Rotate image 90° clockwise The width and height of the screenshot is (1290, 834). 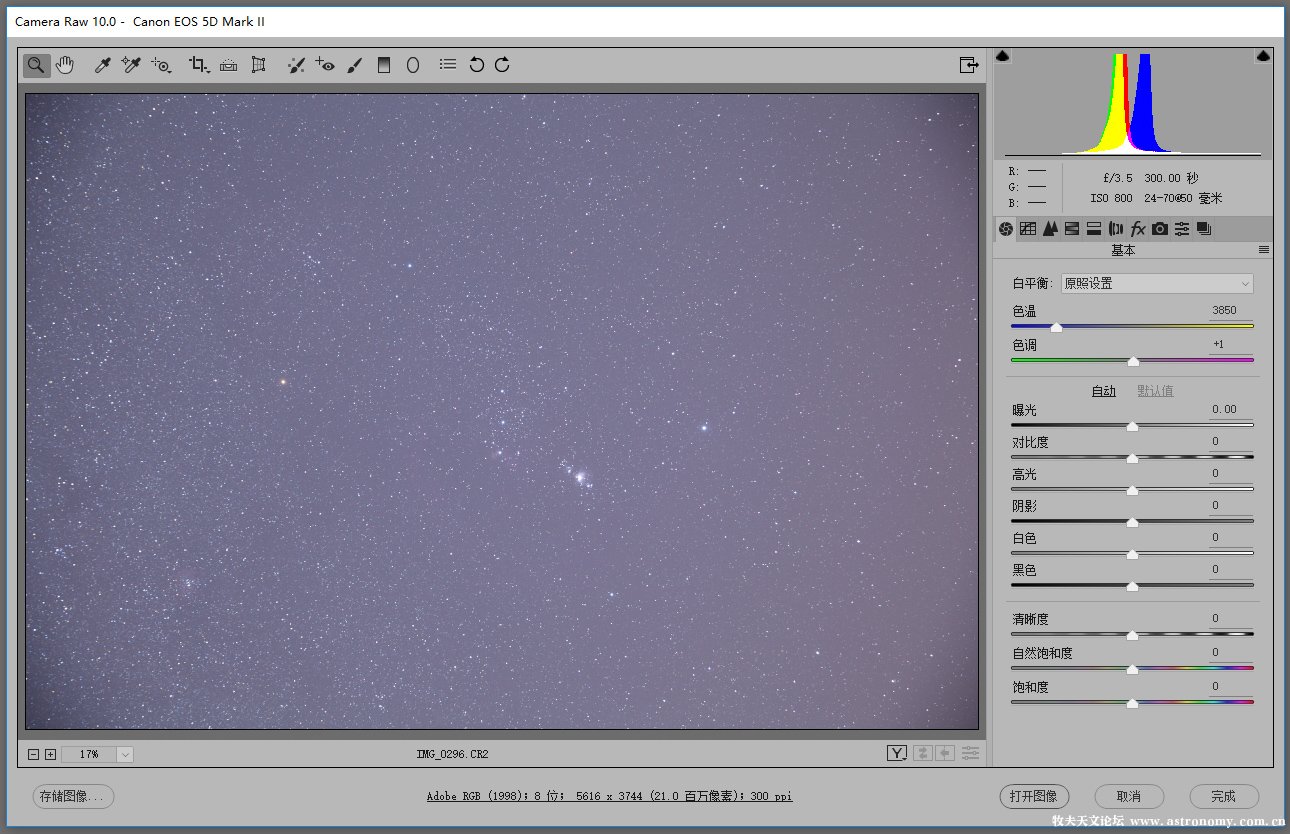point(502,65)
